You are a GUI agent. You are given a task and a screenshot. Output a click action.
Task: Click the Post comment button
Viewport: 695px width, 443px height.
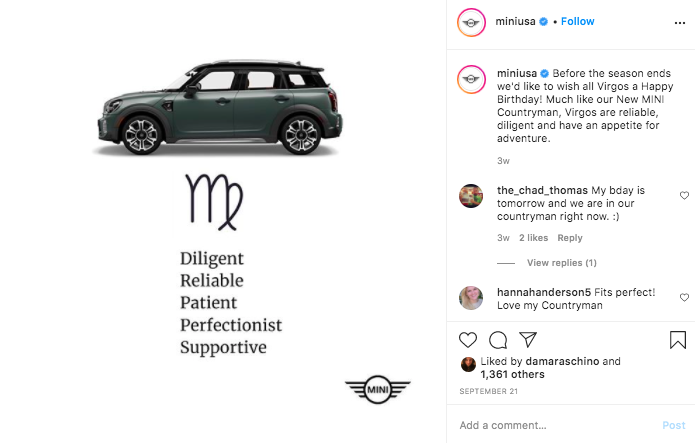pos(674,426)
